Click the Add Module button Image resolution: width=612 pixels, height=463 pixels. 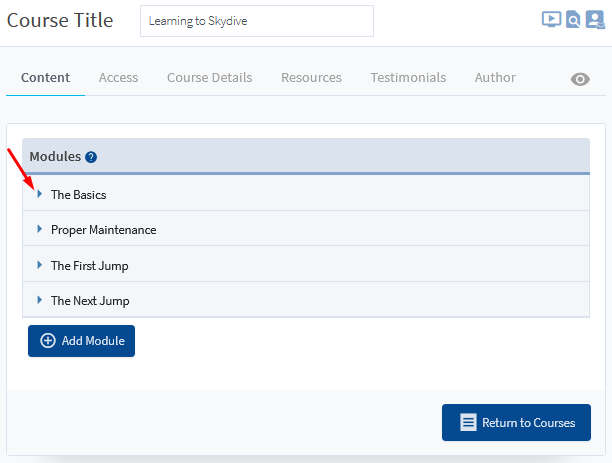pos(81,341)
